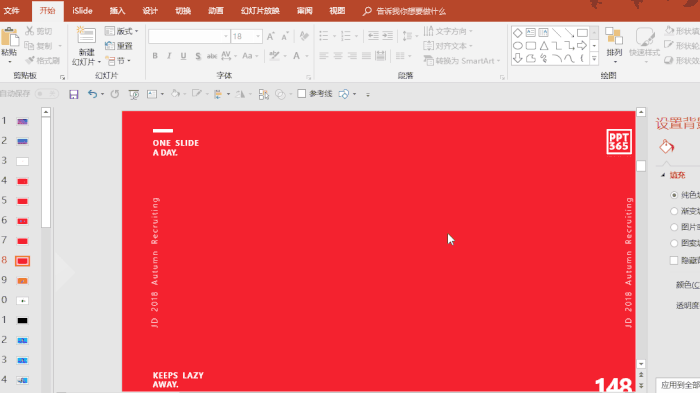Open the Section (节) dropdown

tap(118, 60)
